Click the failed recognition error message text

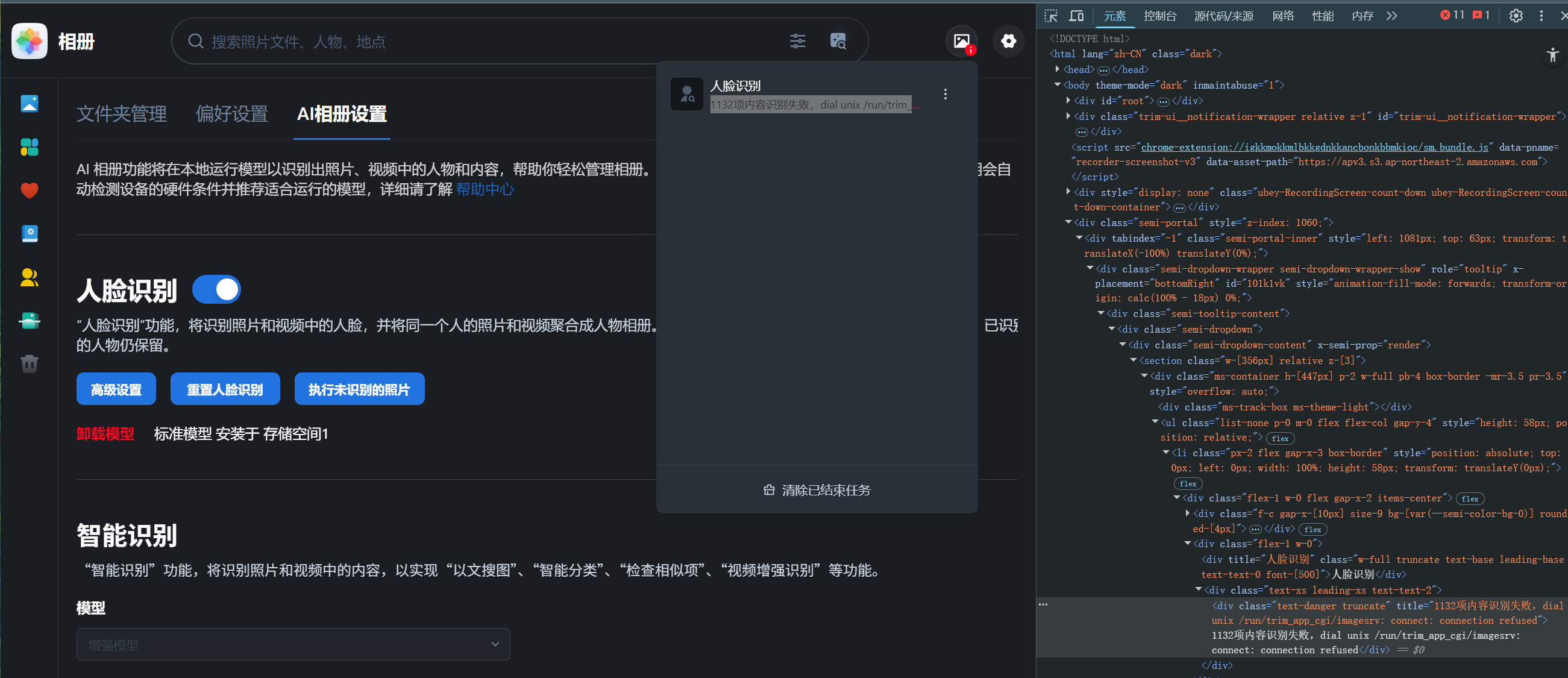point(815,105)
